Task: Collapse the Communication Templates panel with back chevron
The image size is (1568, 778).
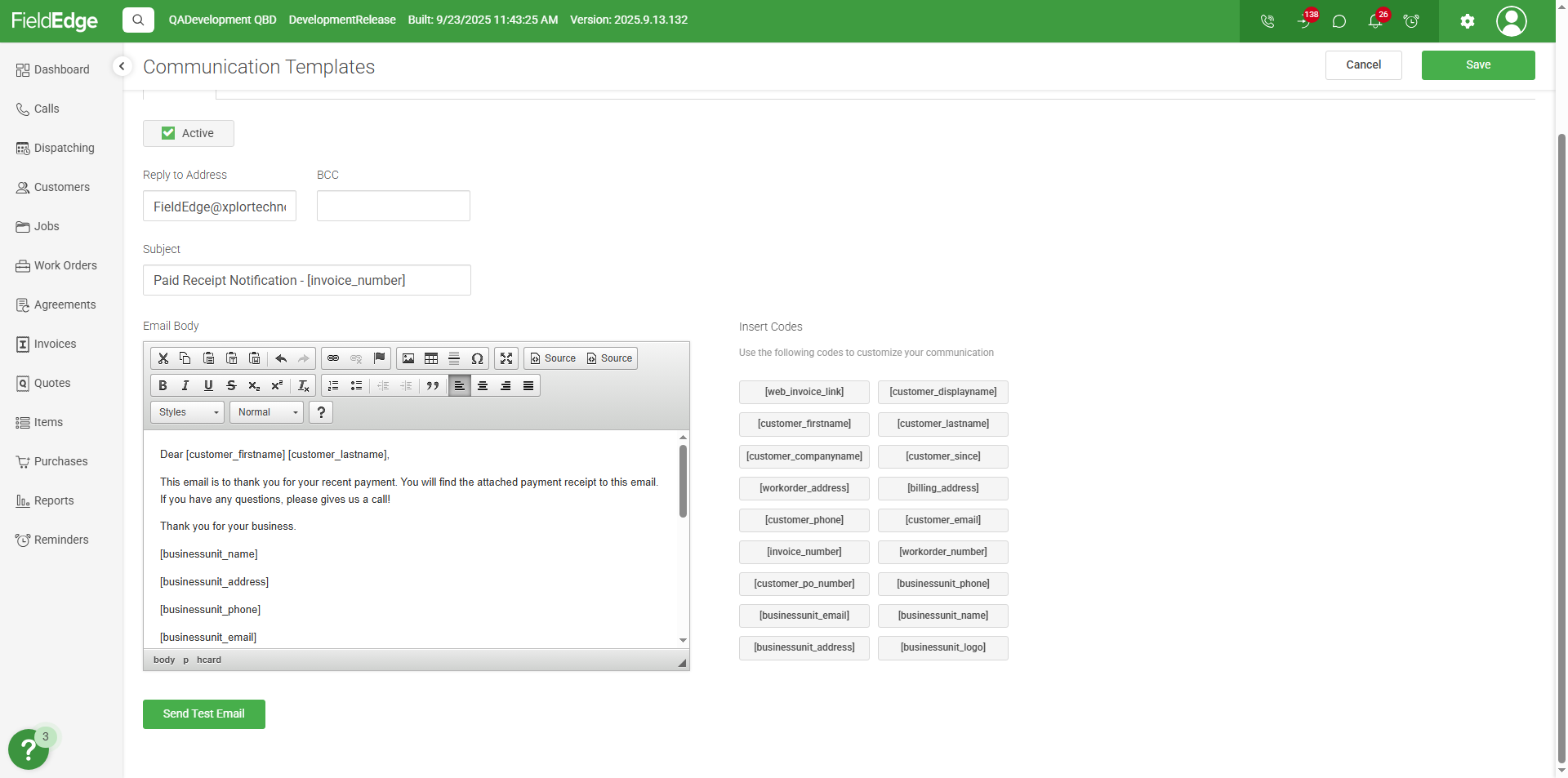Action: point(122,65)
